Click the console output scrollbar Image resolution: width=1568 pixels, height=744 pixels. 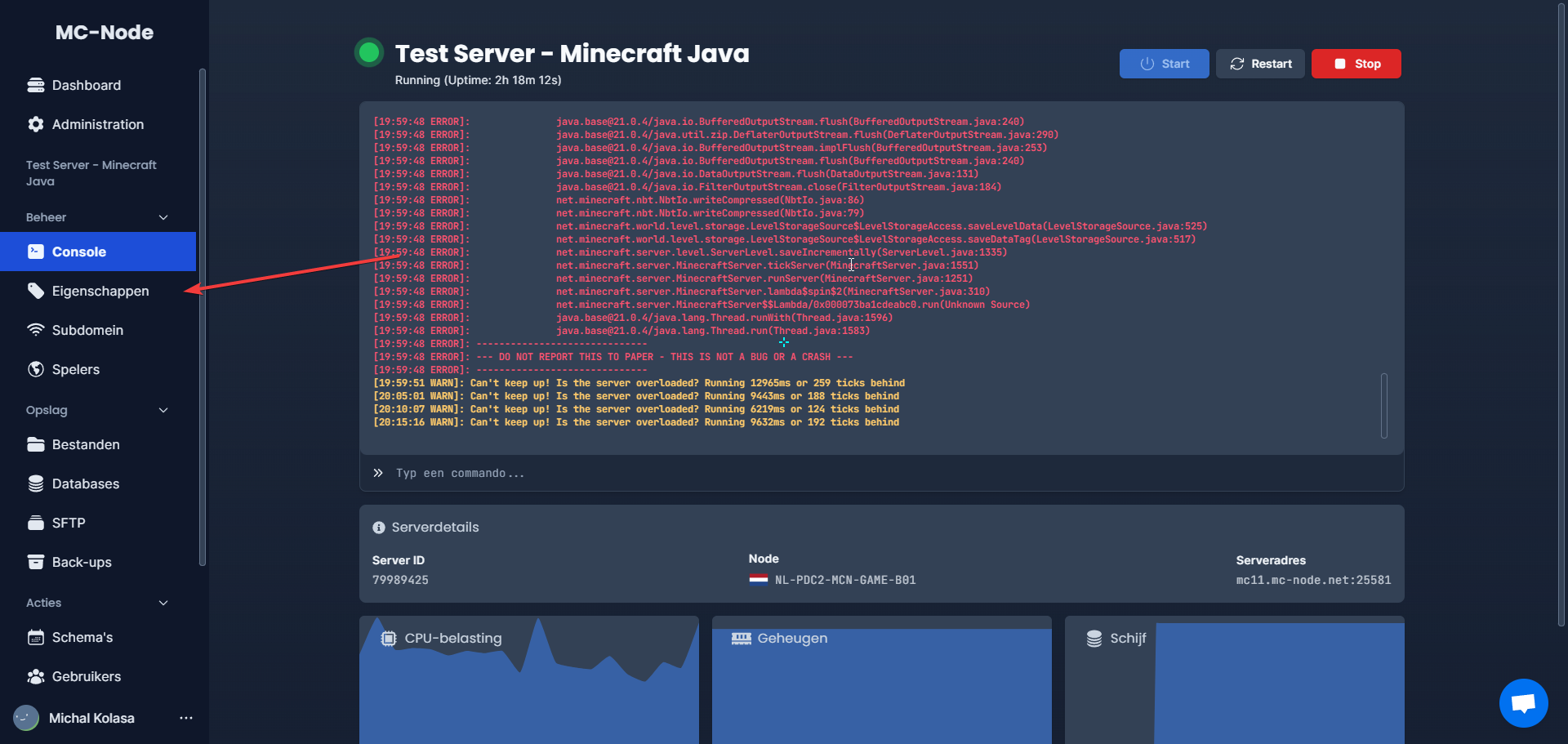(x=1384, y=406)
